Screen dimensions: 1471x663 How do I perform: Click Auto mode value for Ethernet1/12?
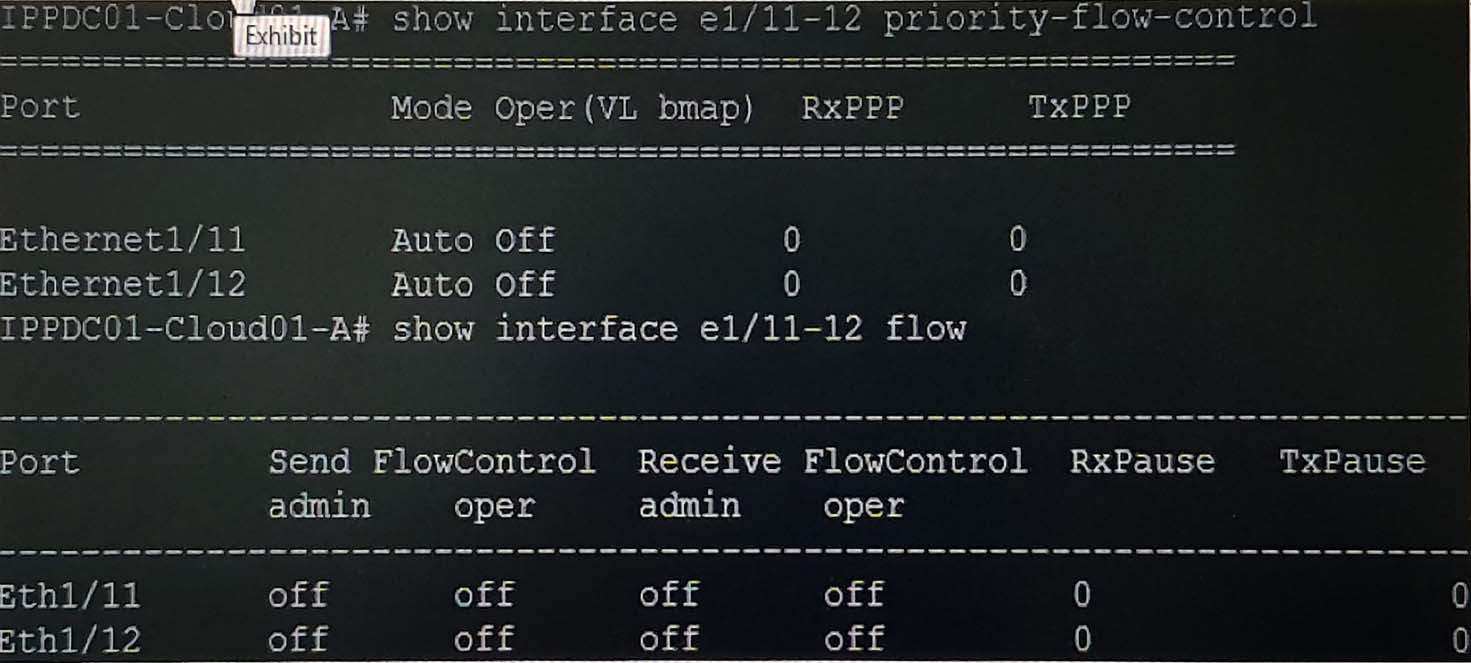click(432, 284)
